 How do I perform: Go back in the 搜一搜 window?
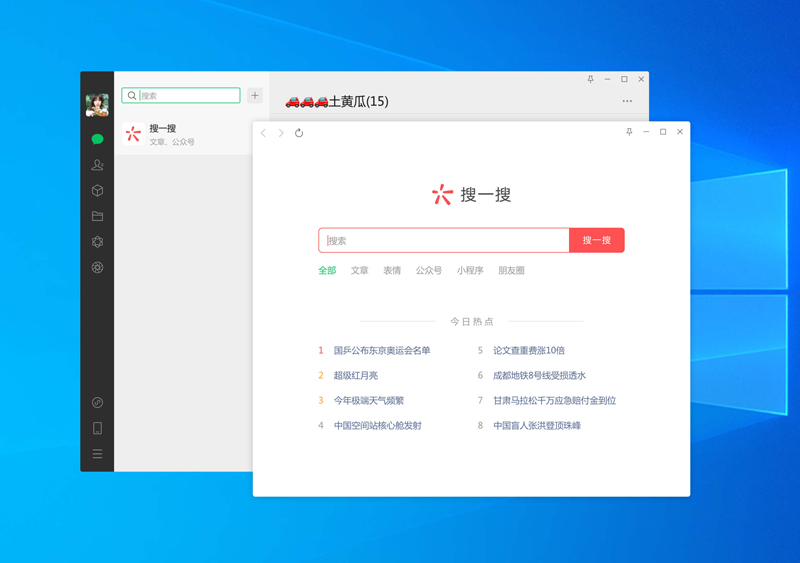(263, 133)
